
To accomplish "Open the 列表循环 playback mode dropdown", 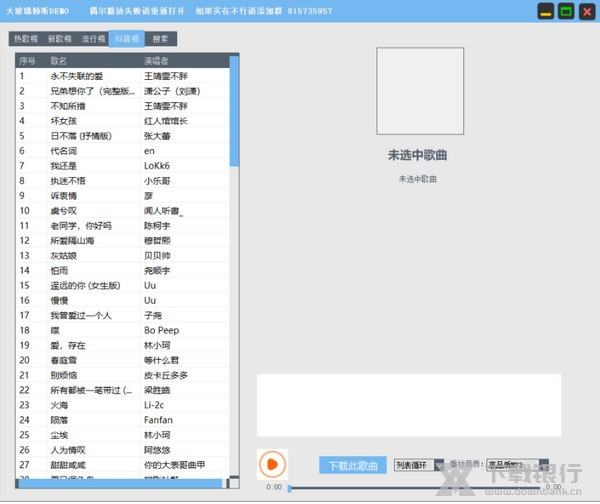I will pos(416,465).
